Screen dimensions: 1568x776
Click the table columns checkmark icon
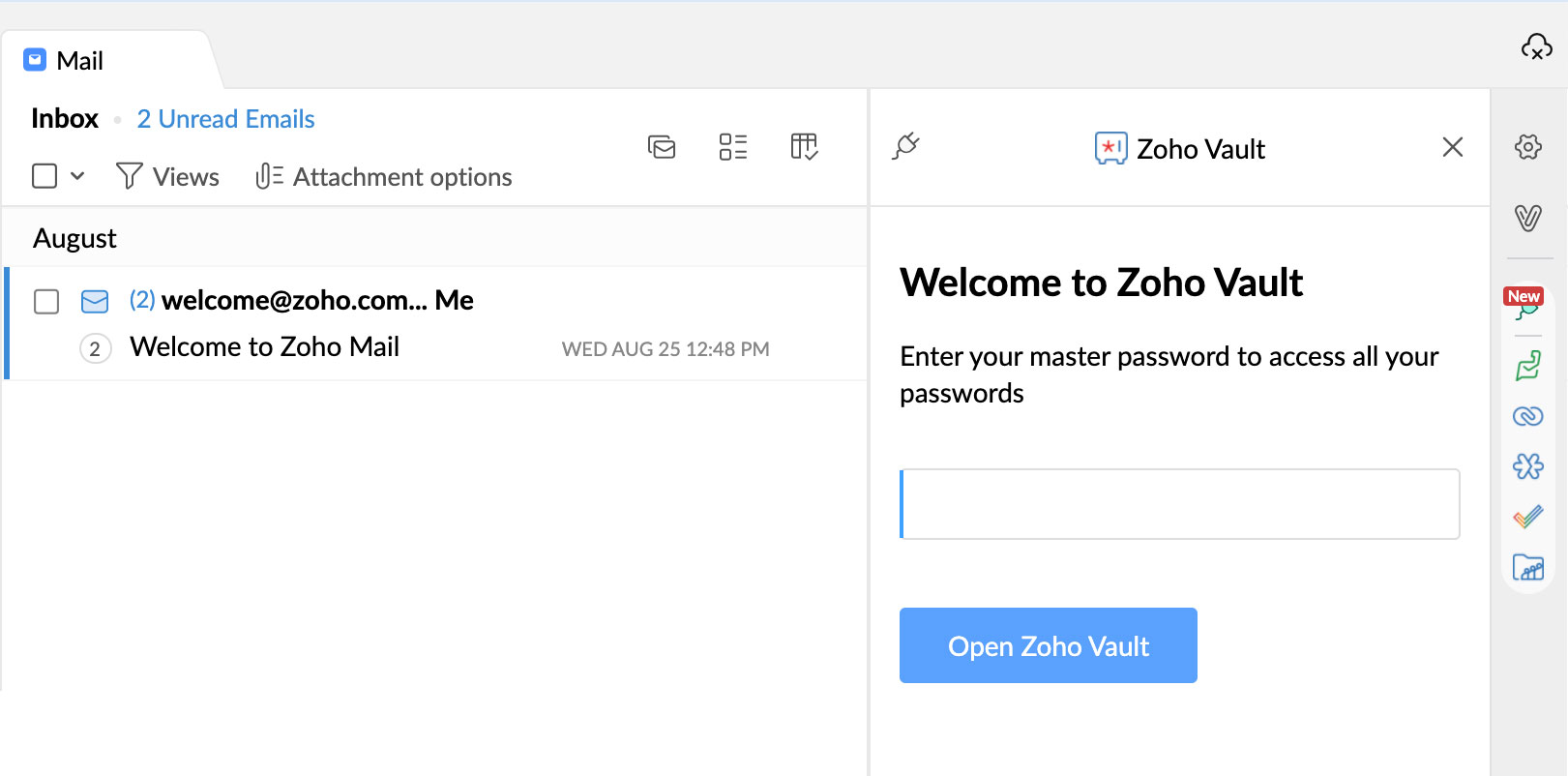click(804, 147)
